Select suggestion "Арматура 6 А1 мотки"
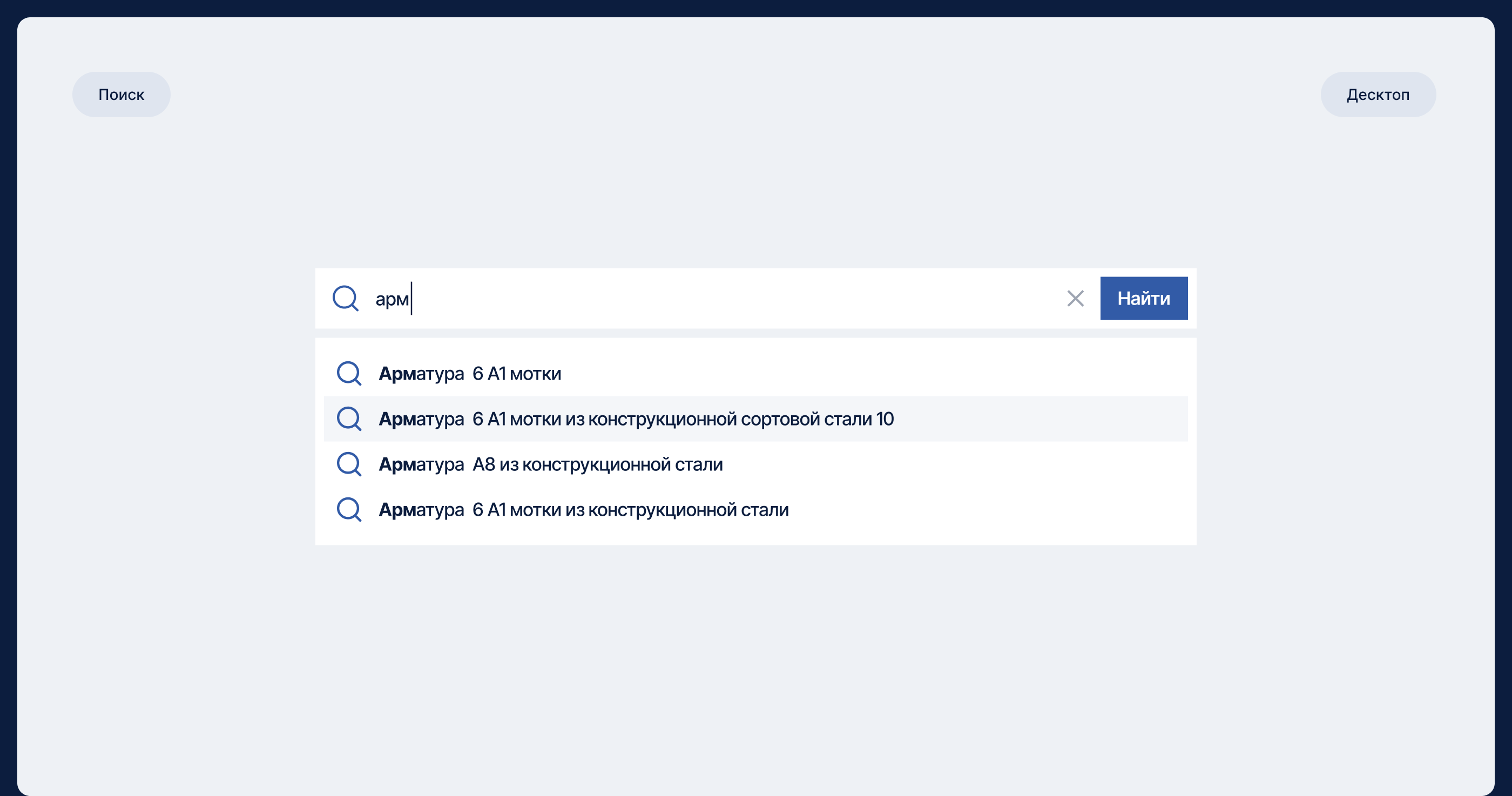 click(x=755, y=373)
